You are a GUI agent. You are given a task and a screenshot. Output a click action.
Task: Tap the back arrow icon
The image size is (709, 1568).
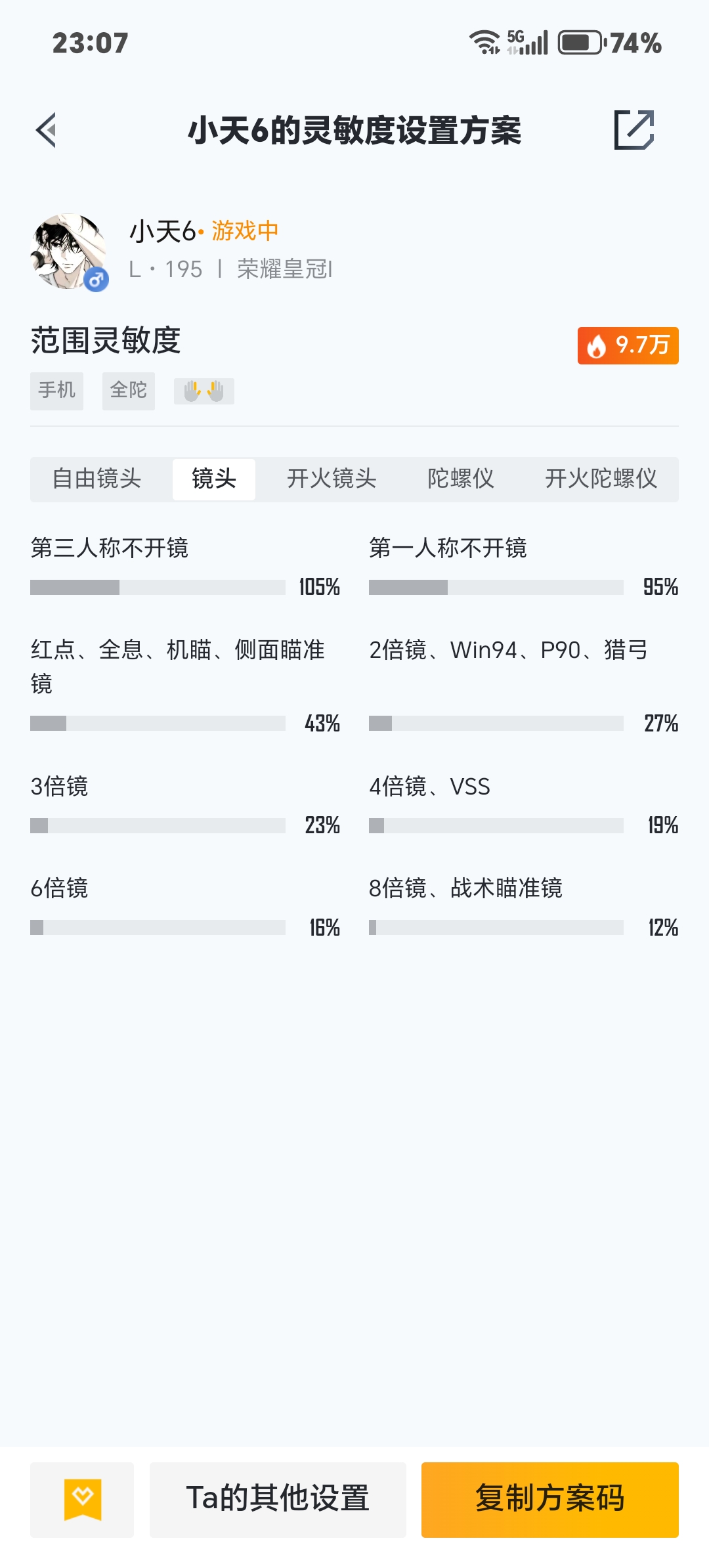pos(46,130)
